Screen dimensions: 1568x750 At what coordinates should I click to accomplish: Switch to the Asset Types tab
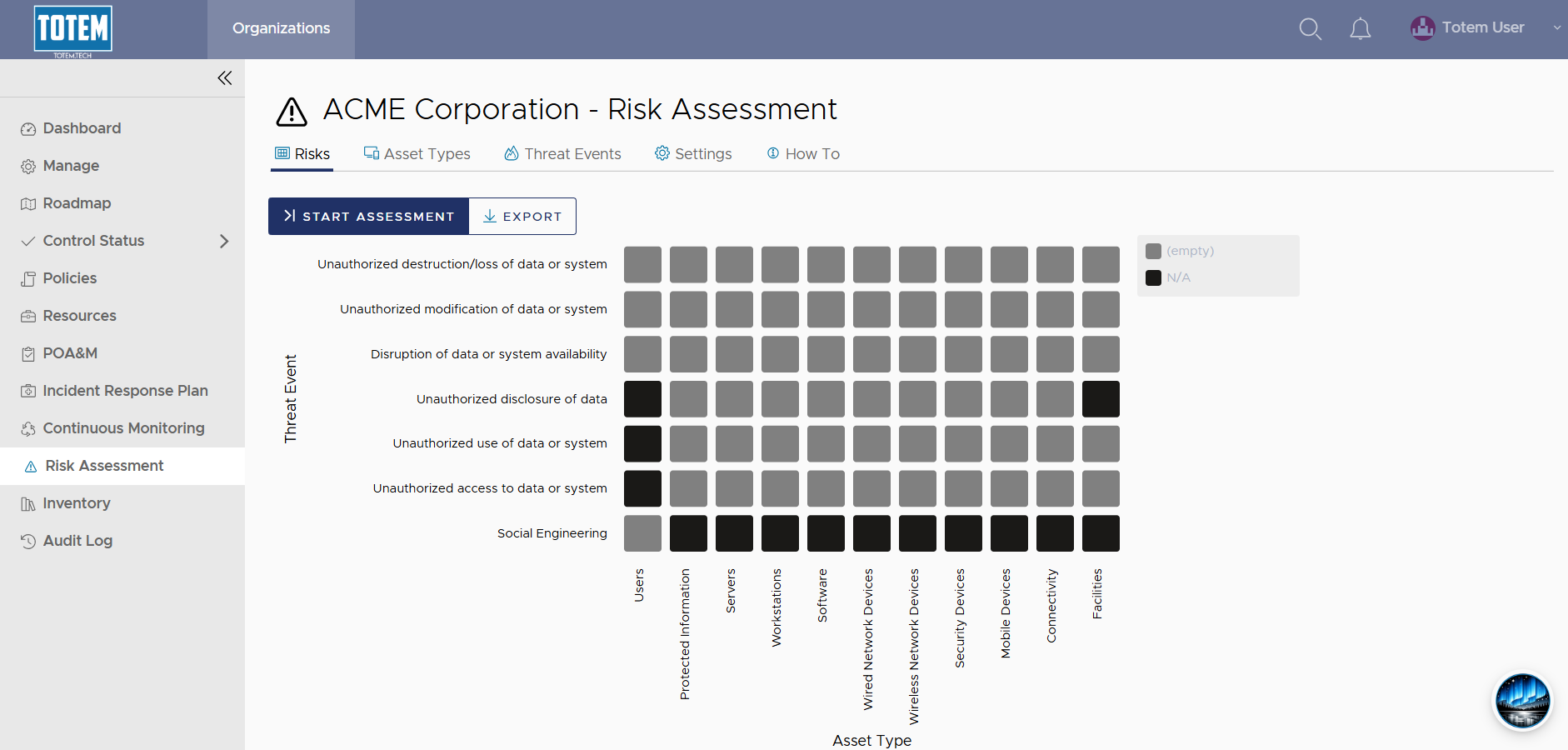pyautogui.click(x=417, y=154)
